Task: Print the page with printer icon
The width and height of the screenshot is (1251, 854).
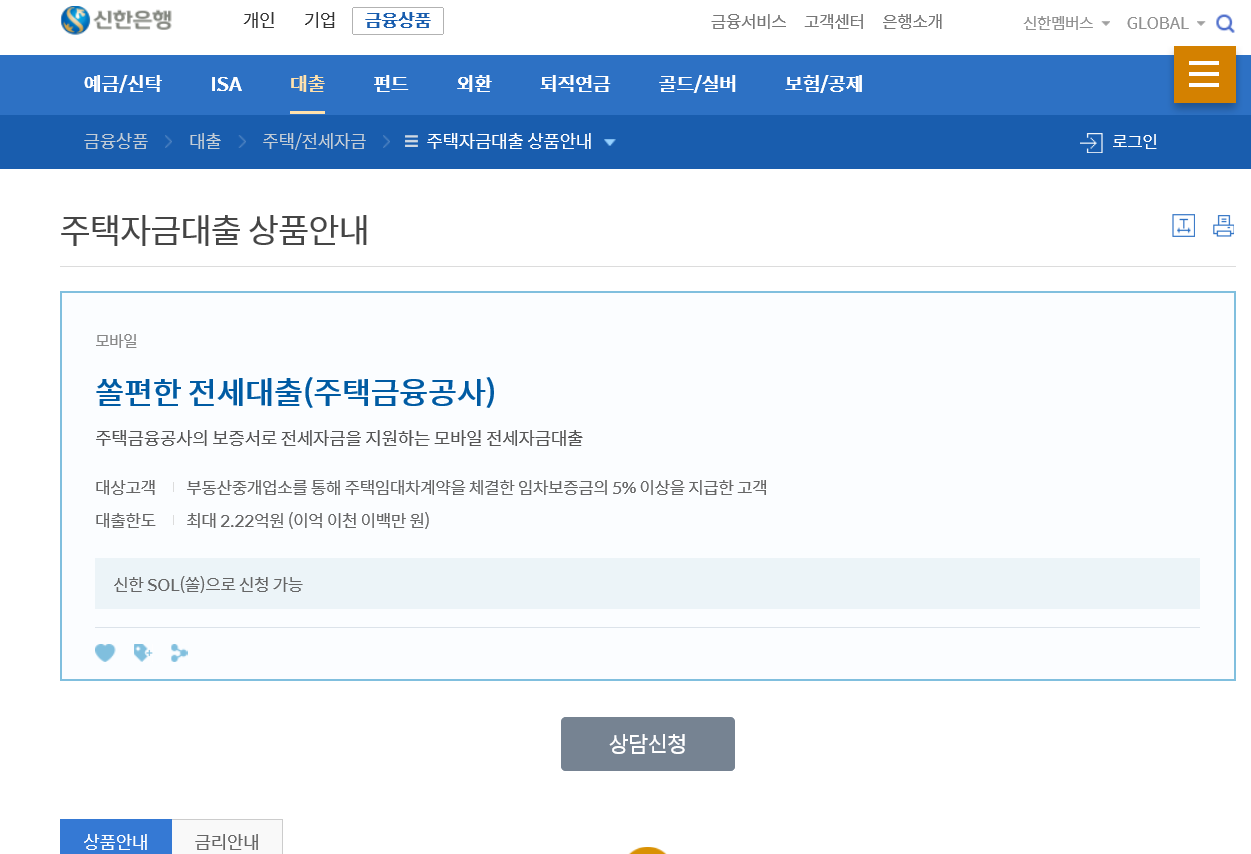Action: [x=1223, y=226]
